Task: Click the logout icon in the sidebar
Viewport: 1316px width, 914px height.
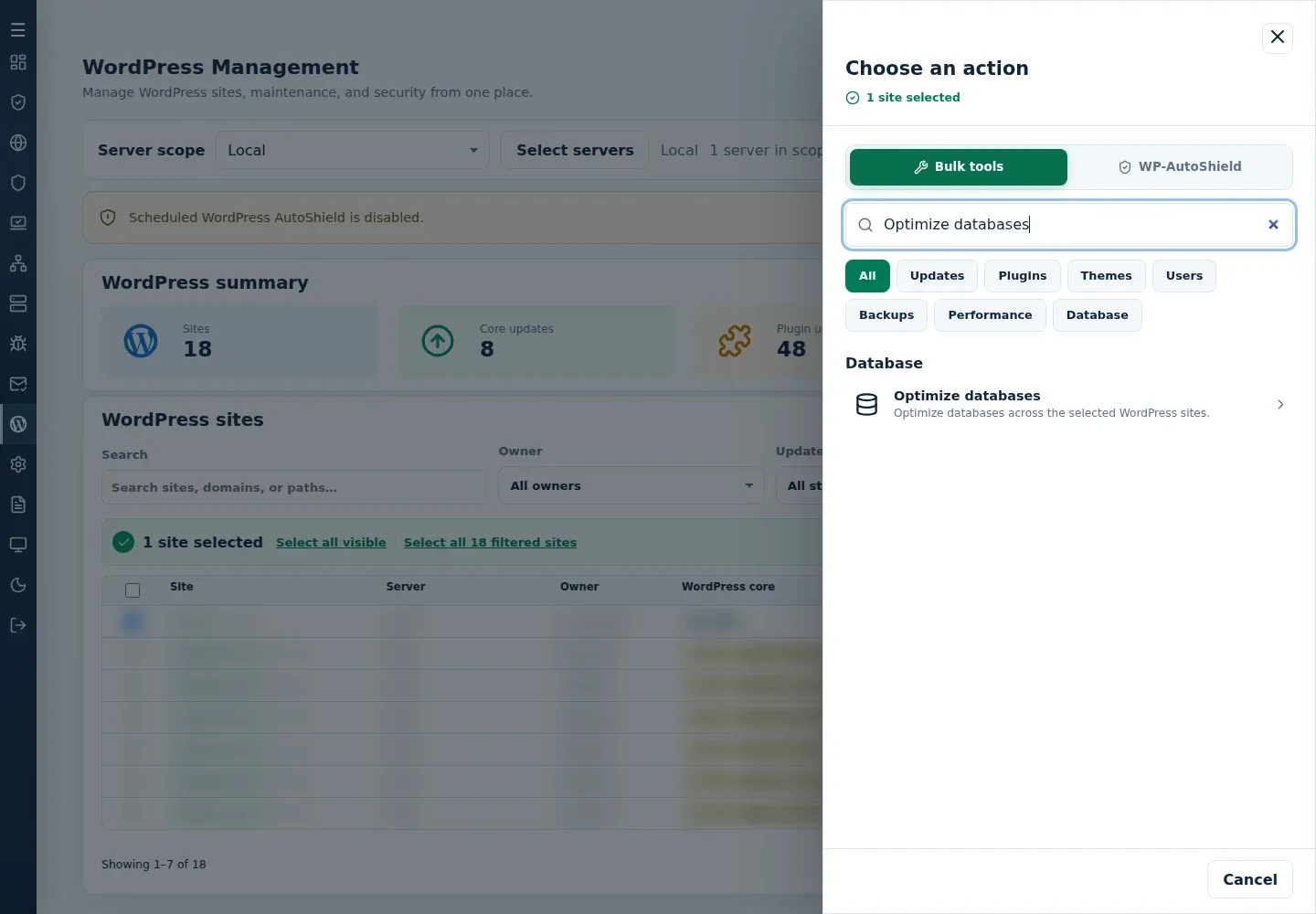Action: coord(18,625)
